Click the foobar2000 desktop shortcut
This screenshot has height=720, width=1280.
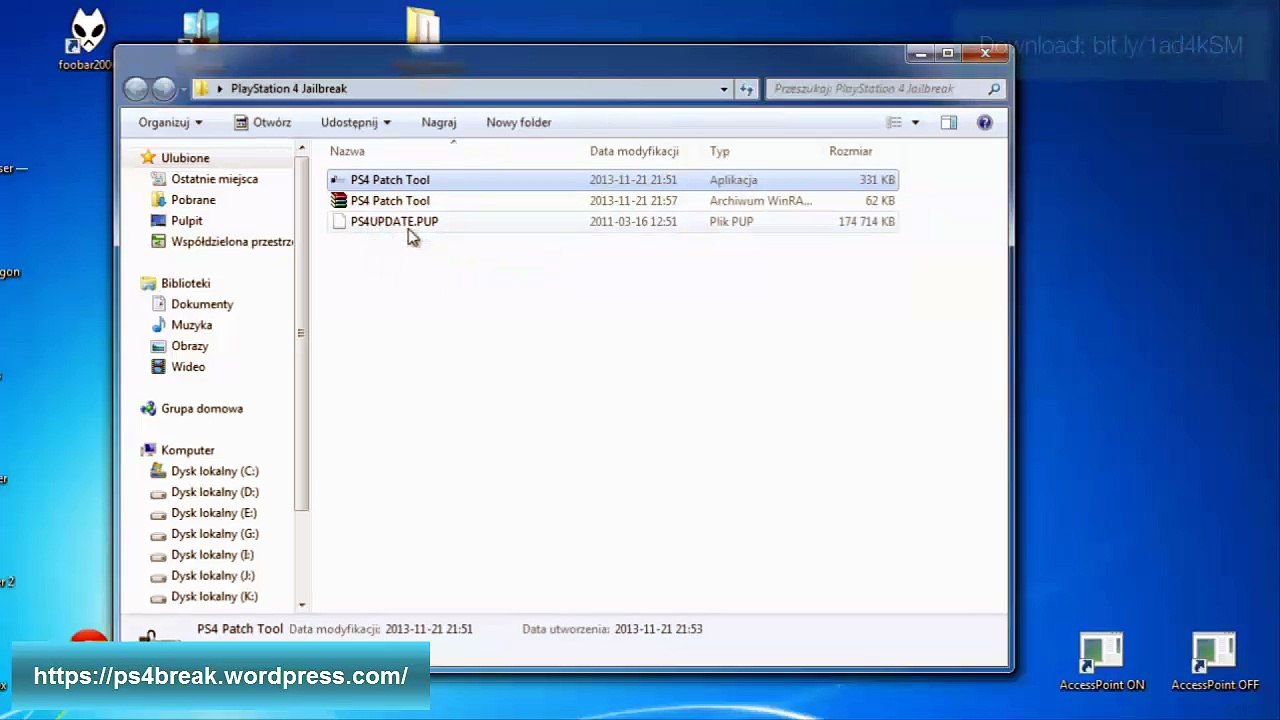click(88, 40)
